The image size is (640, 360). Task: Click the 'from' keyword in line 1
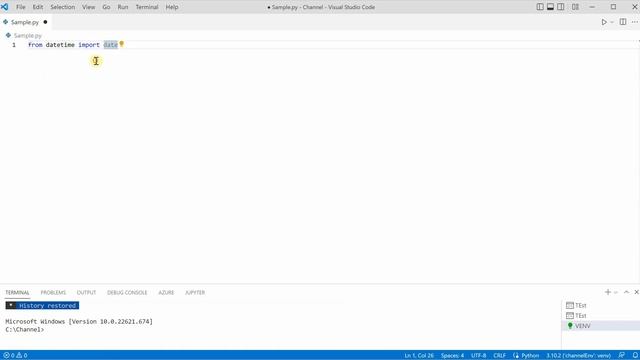click(35, 45)
